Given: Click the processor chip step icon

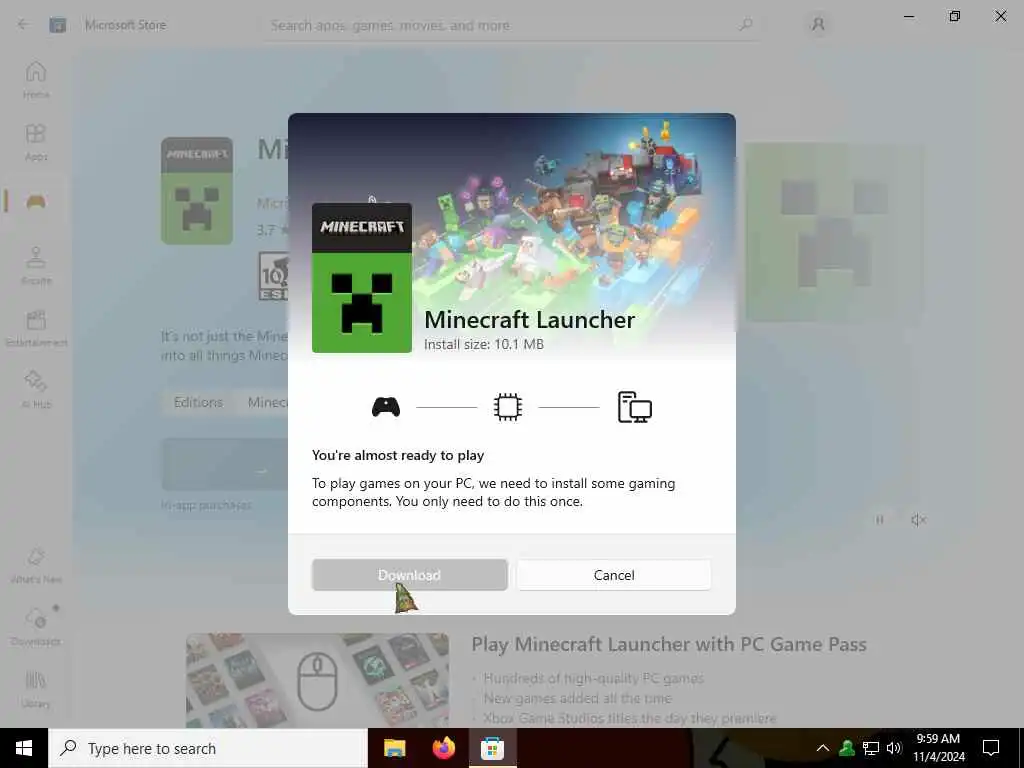Looking at the screenshot, I should click(507, 407).
